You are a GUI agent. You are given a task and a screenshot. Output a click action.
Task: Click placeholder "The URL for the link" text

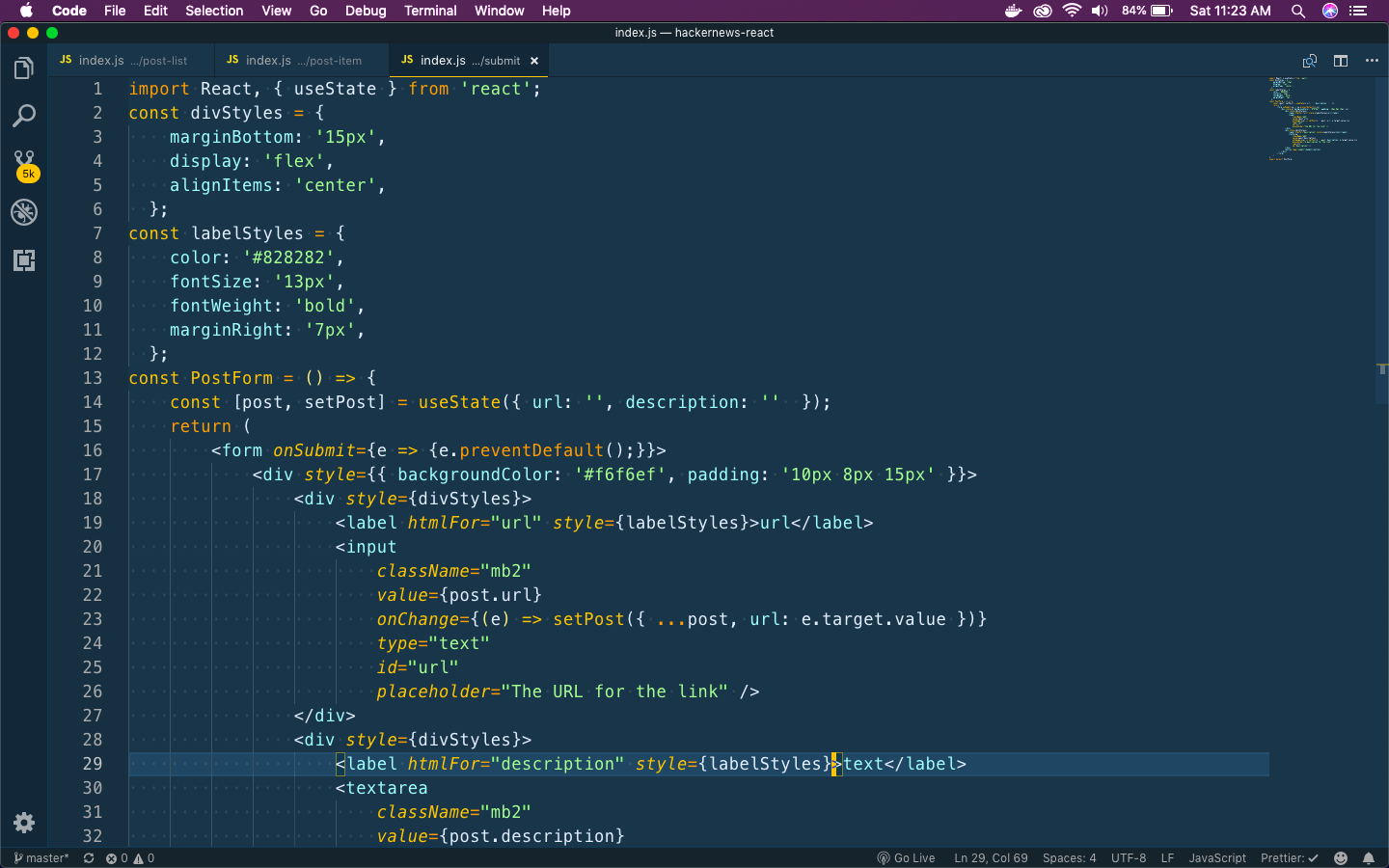click(x=614, y=692)
